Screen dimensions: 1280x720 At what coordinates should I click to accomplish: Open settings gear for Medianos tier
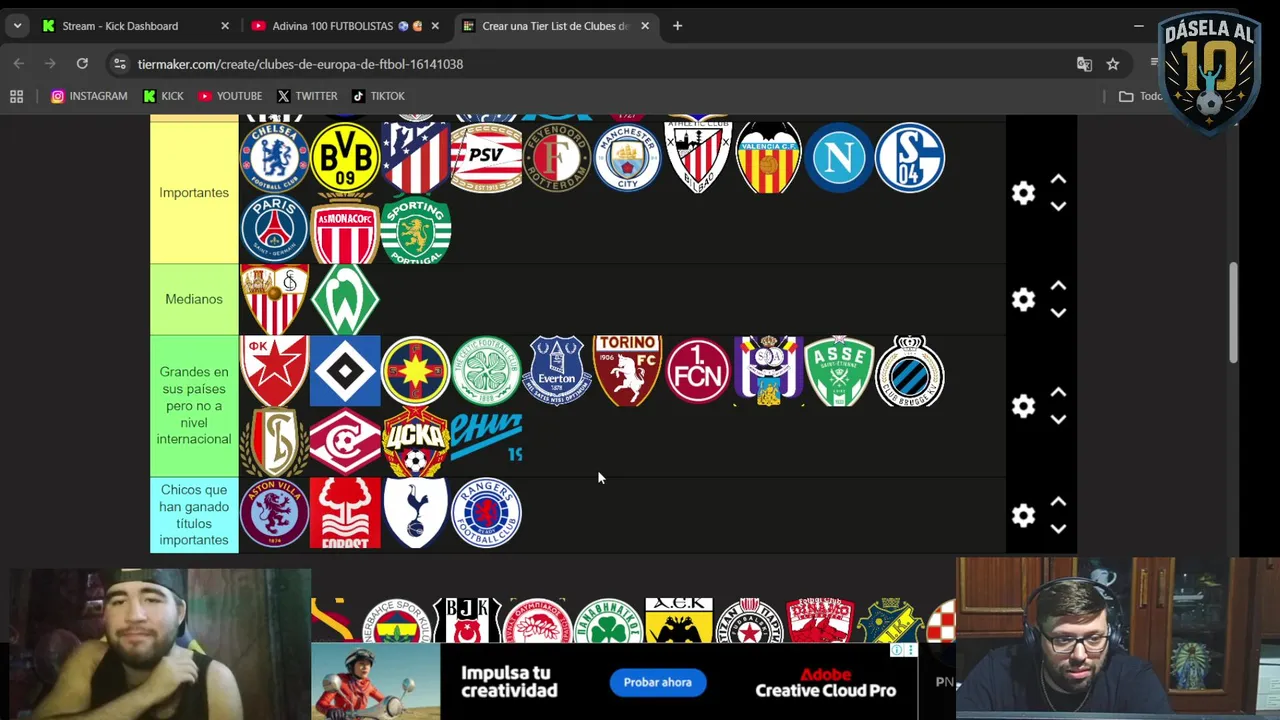coord(1023,299)
